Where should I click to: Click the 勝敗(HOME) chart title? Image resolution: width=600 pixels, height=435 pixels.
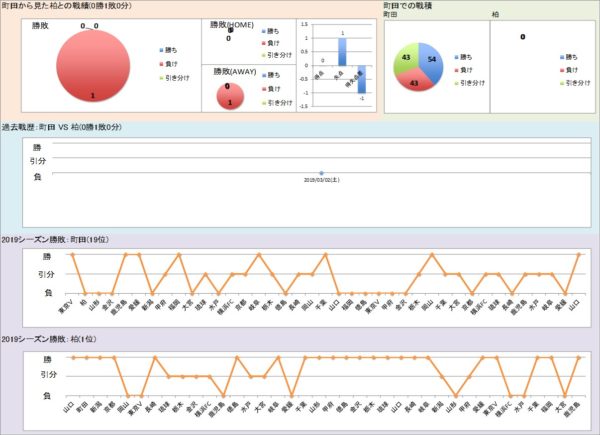[232, 25]
